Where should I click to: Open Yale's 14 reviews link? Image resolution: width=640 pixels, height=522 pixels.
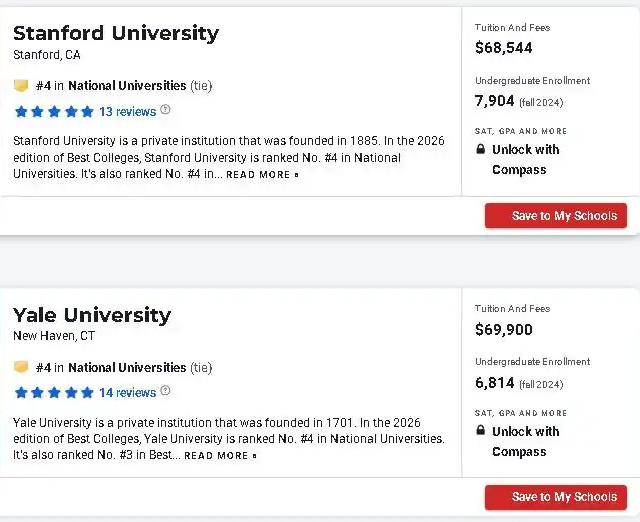click(x=127, y=392)
